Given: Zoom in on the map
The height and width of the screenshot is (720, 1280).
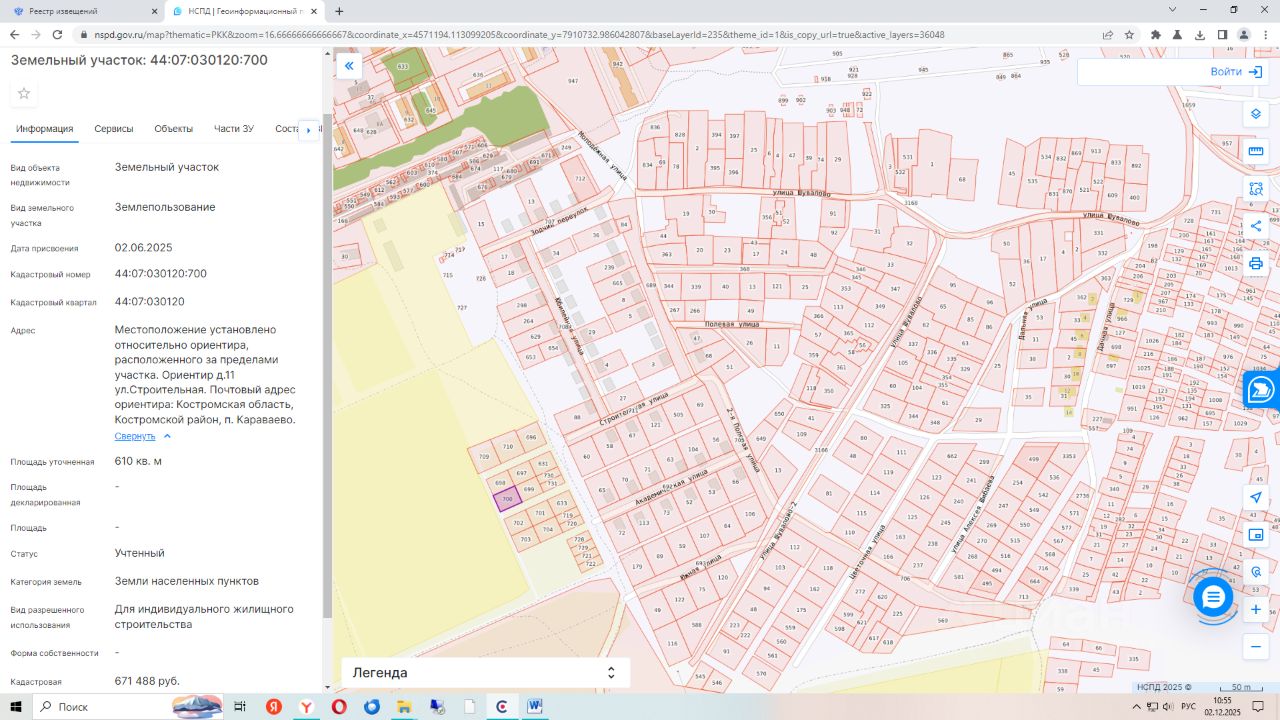Looking at the screenshot, I should tap(1256, 609).
